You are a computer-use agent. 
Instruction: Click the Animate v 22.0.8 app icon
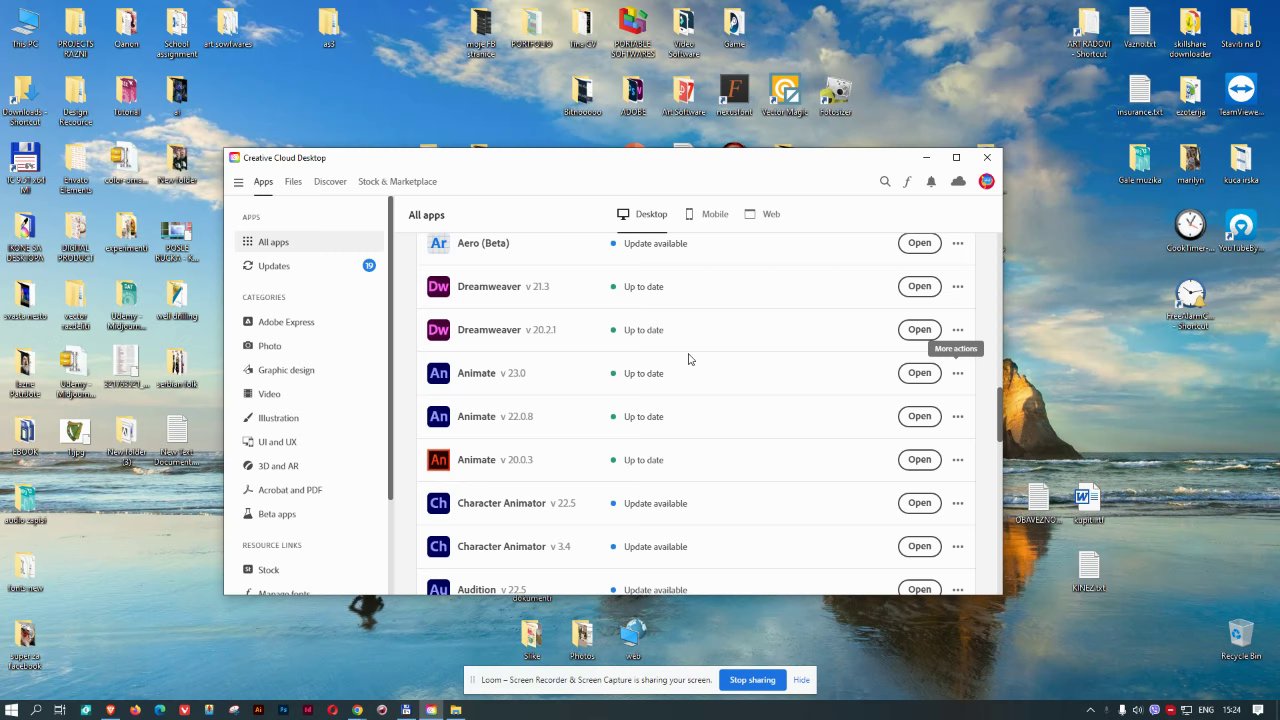(438, 417)
